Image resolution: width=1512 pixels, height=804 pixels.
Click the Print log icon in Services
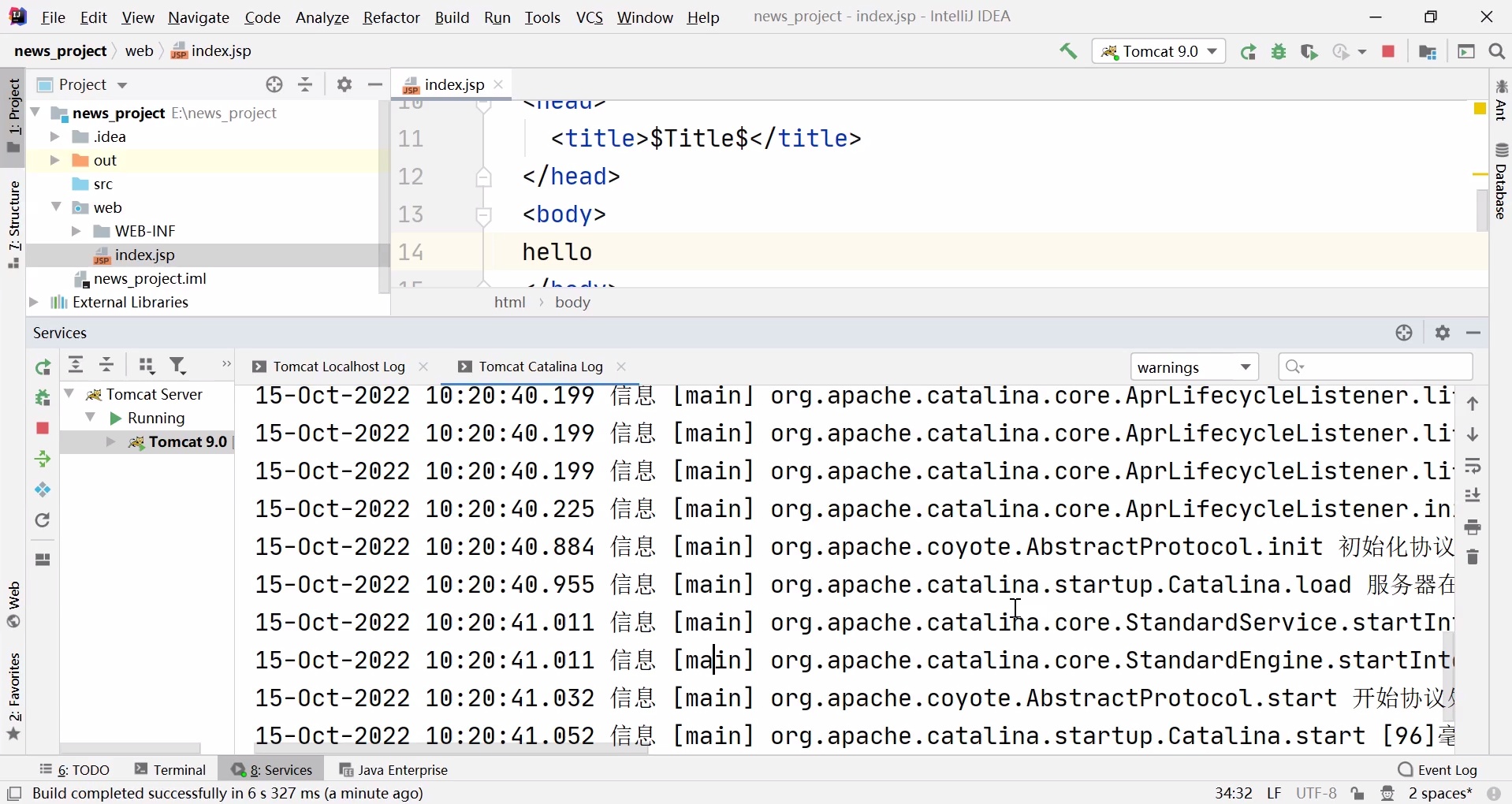[x=1474, y=527]
